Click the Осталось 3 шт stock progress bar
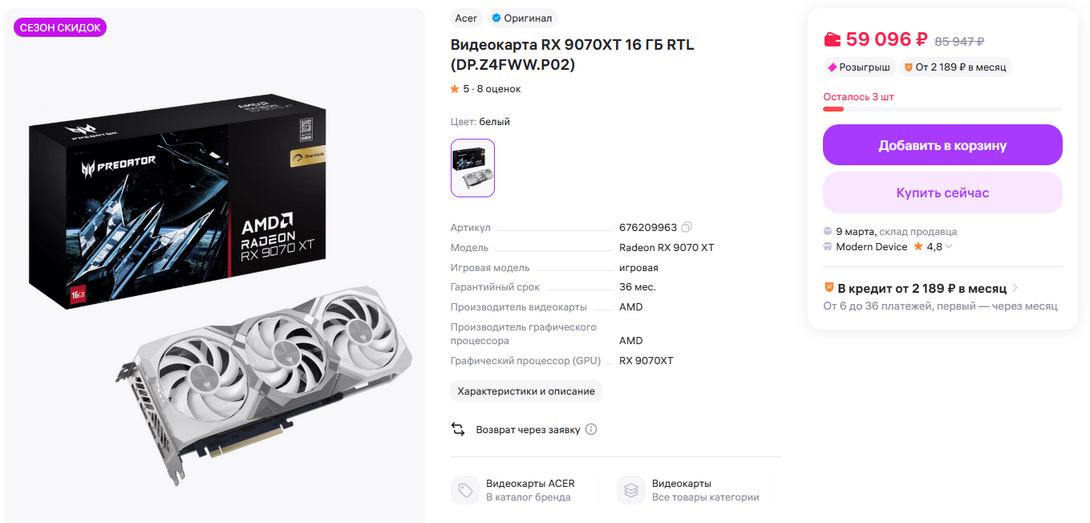This screenshot has width=1090, height=523. click(943, 109)
